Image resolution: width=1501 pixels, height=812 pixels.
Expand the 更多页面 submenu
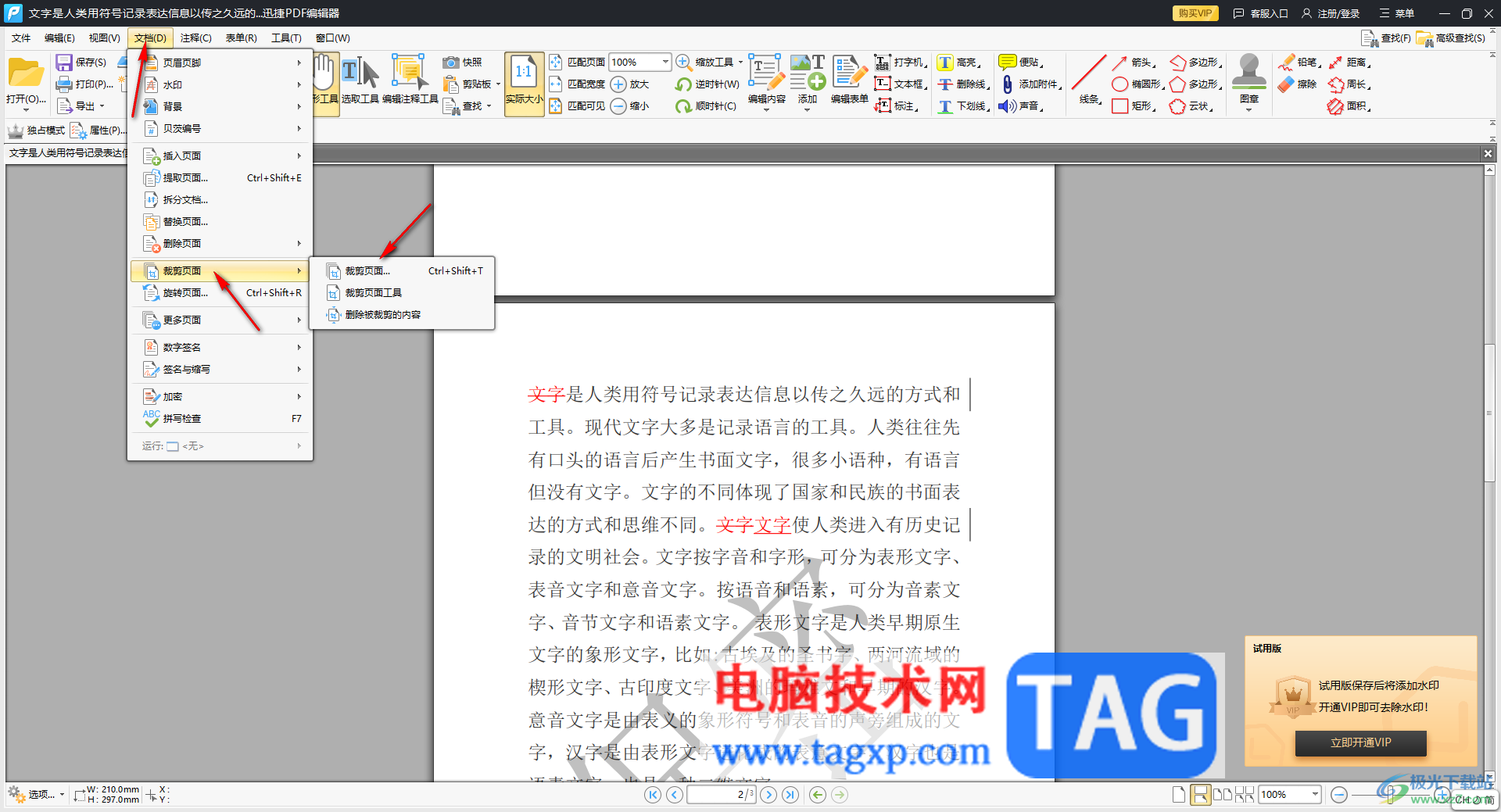(220, 320)
